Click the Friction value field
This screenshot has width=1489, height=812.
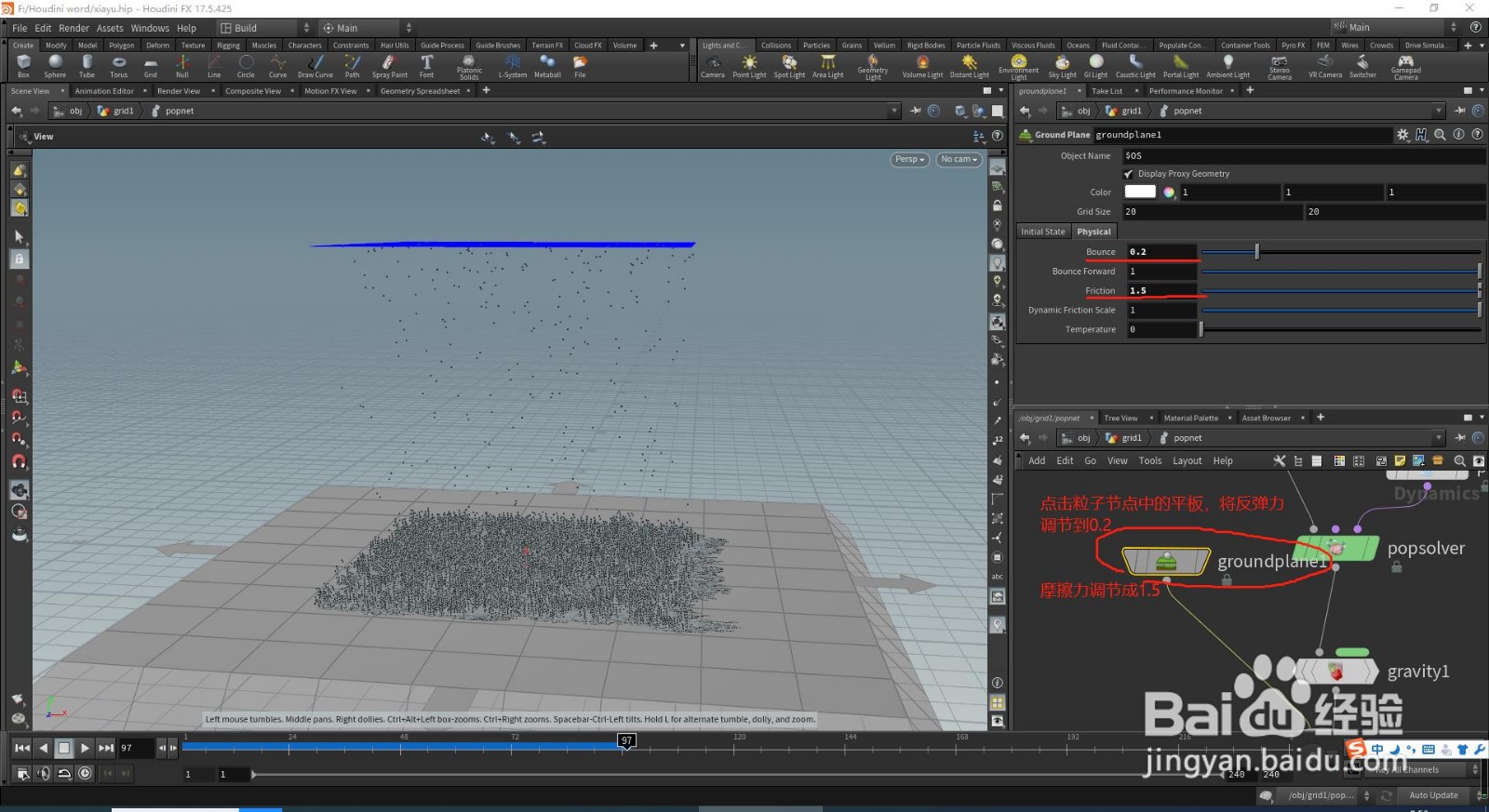tap(1161, 290)
